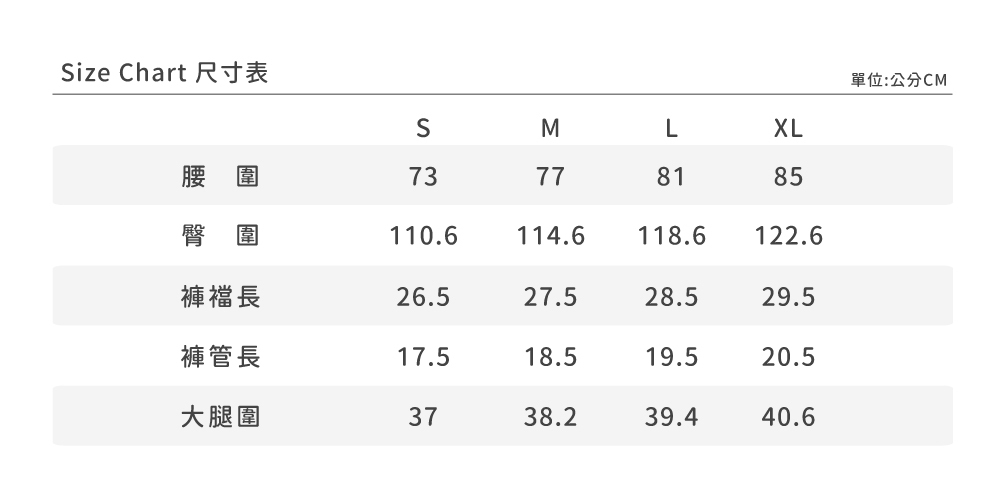Click the 29.5 rise length cell
The height and width of the screenshot is (500, 1005).
[x=788, y=296]
